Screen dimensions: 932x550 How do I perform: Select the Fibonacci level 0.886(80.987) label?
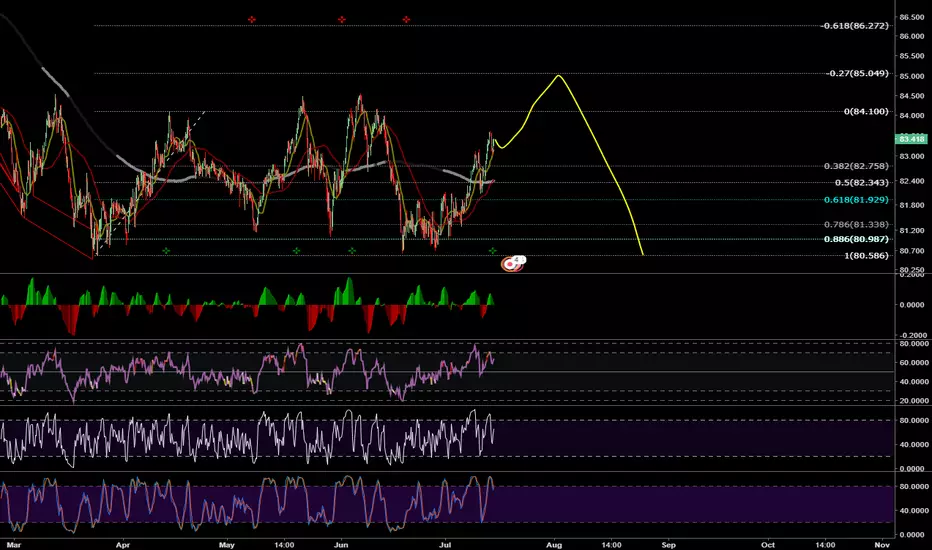(x=857, y=239)
